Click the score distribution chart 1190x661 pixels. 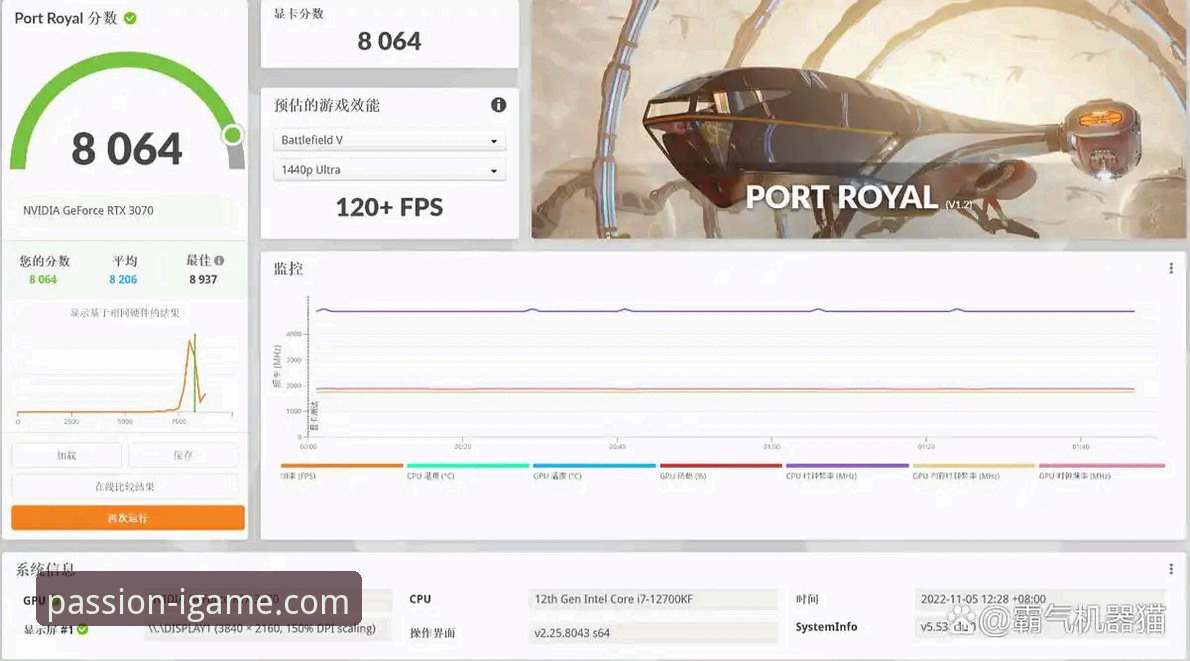[125, 376]
